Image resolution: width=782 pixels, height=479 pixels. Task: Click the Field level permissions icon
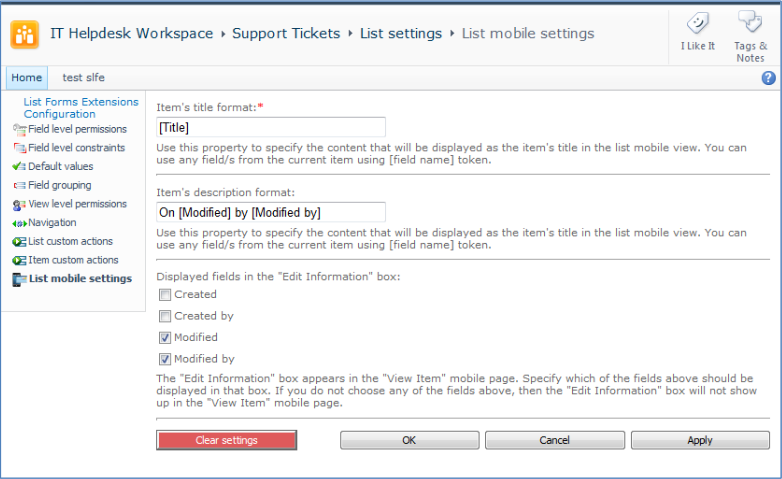point(19,130)
